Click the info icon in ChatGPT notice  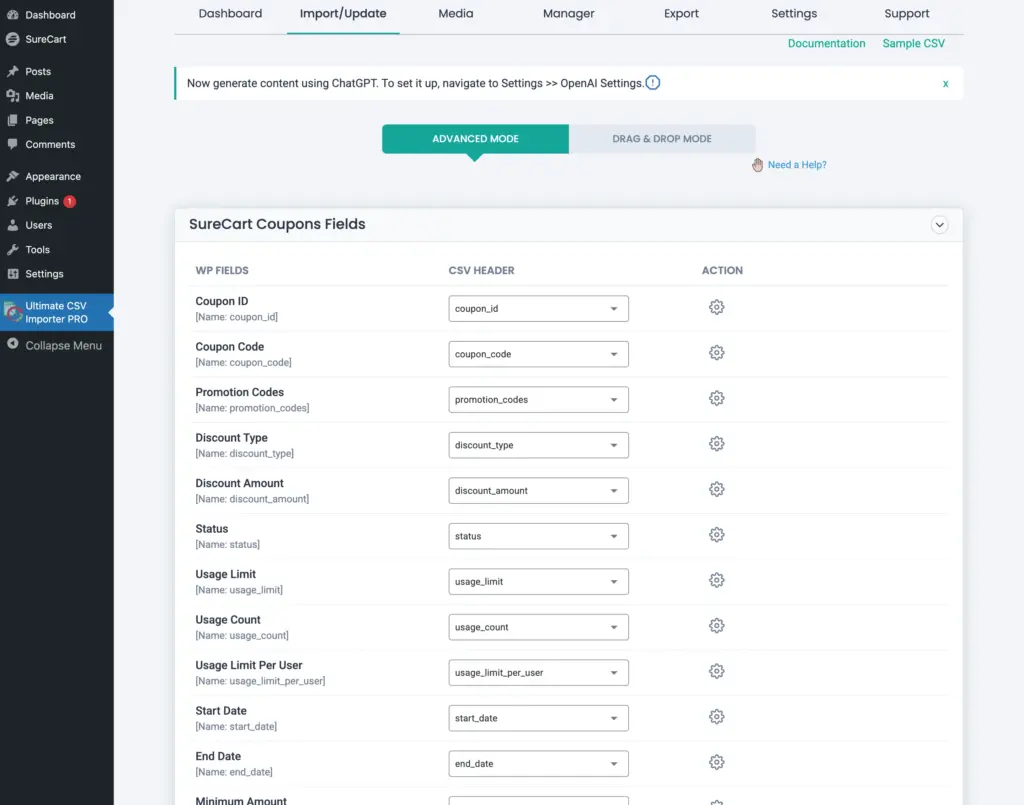point(653,83)
